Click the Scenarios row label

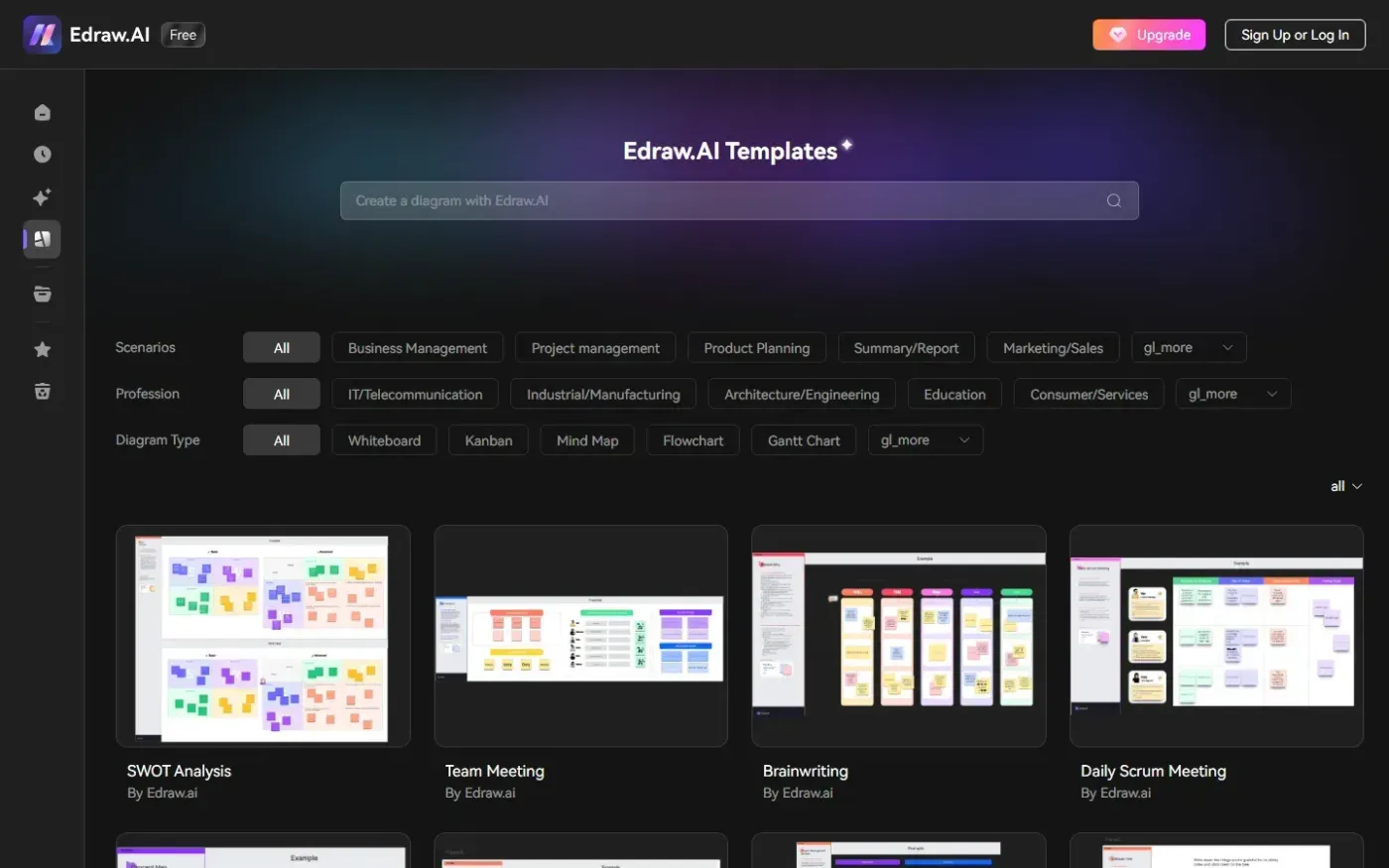[145, 347]
